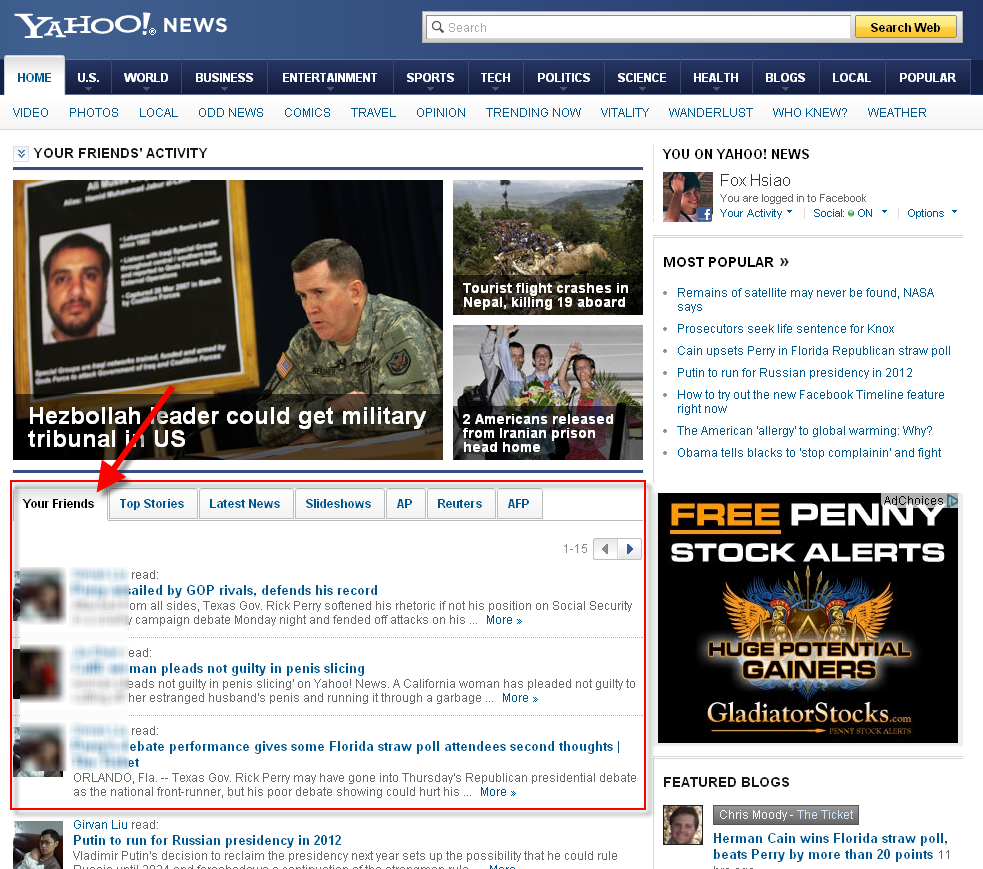Read American 'allergy' to global warming story
The height and width of the screenshot is (869, 983).
coord(804,431)
